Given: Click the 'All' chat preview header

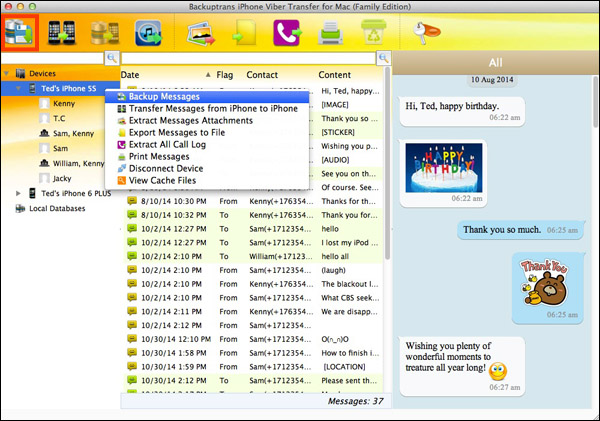Looking at the screenshot, I should pos(496,62).
